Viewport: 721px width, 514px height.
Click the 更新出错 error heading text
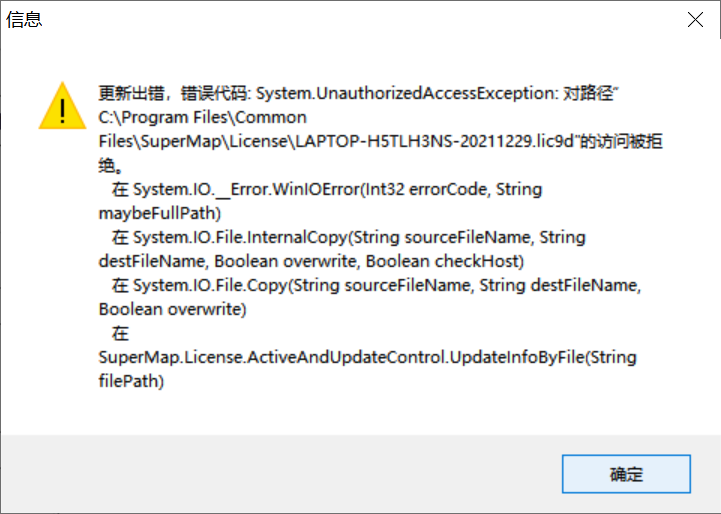click(x=132, y=93)
